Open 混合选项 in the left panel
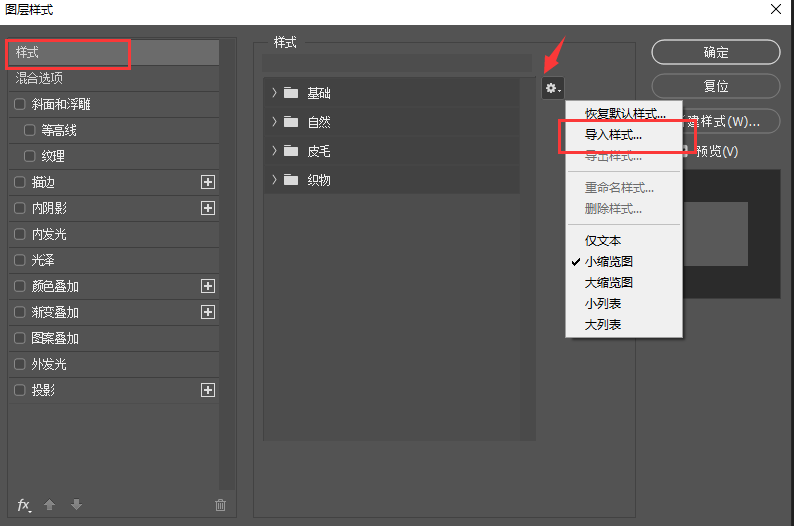 [x=114, y=78]
